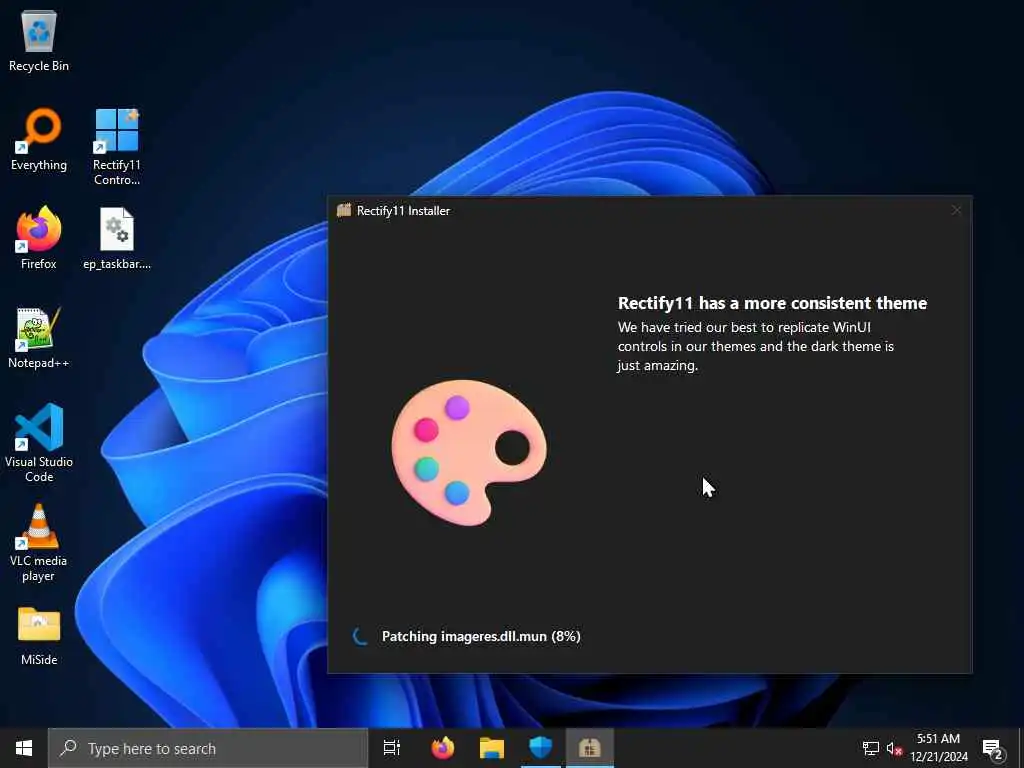
Task: Close the Rectify11 Installer window
Action: [x=956, y=210]
